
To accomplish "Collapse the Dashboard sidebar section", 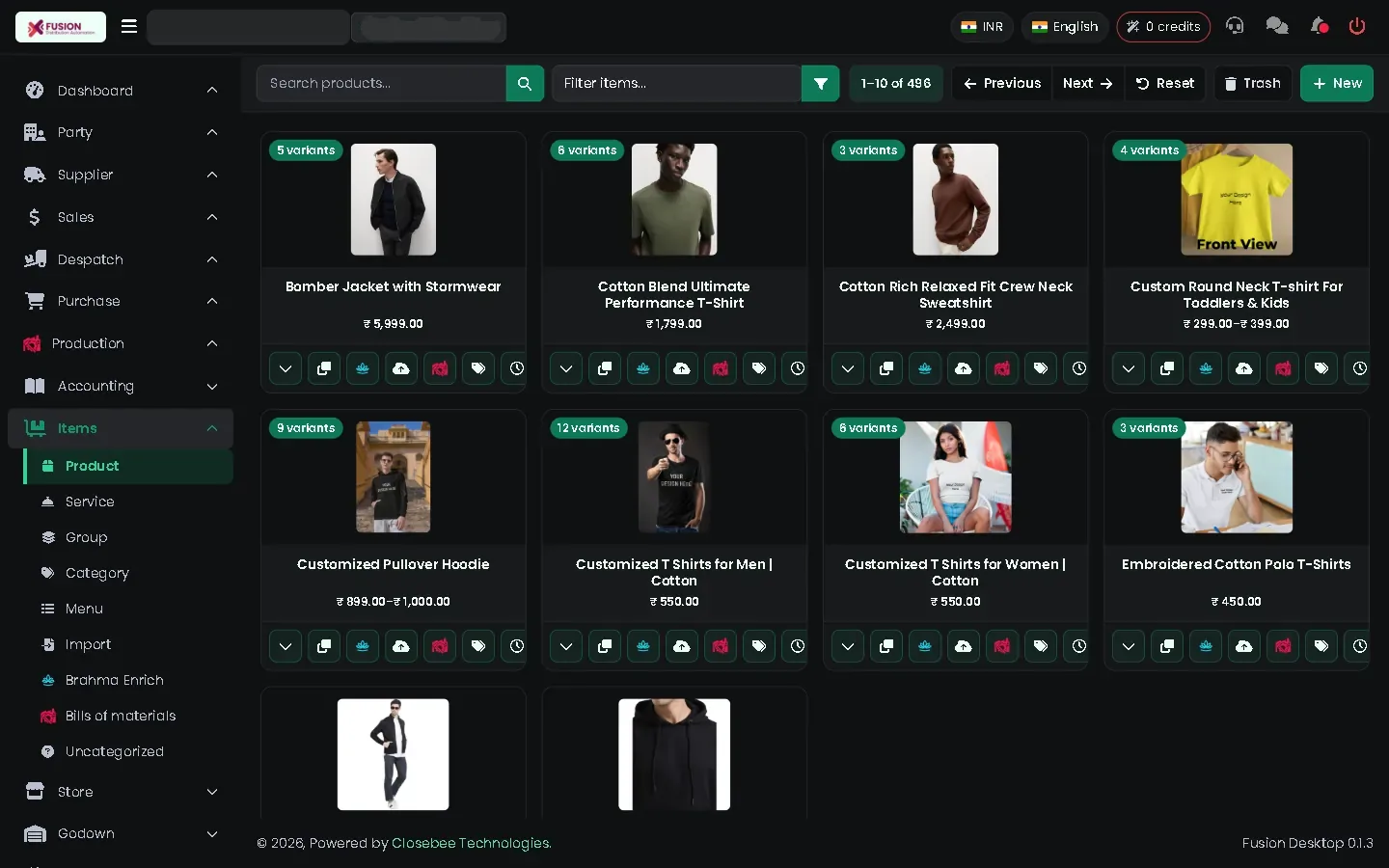I will click(121, 91).
